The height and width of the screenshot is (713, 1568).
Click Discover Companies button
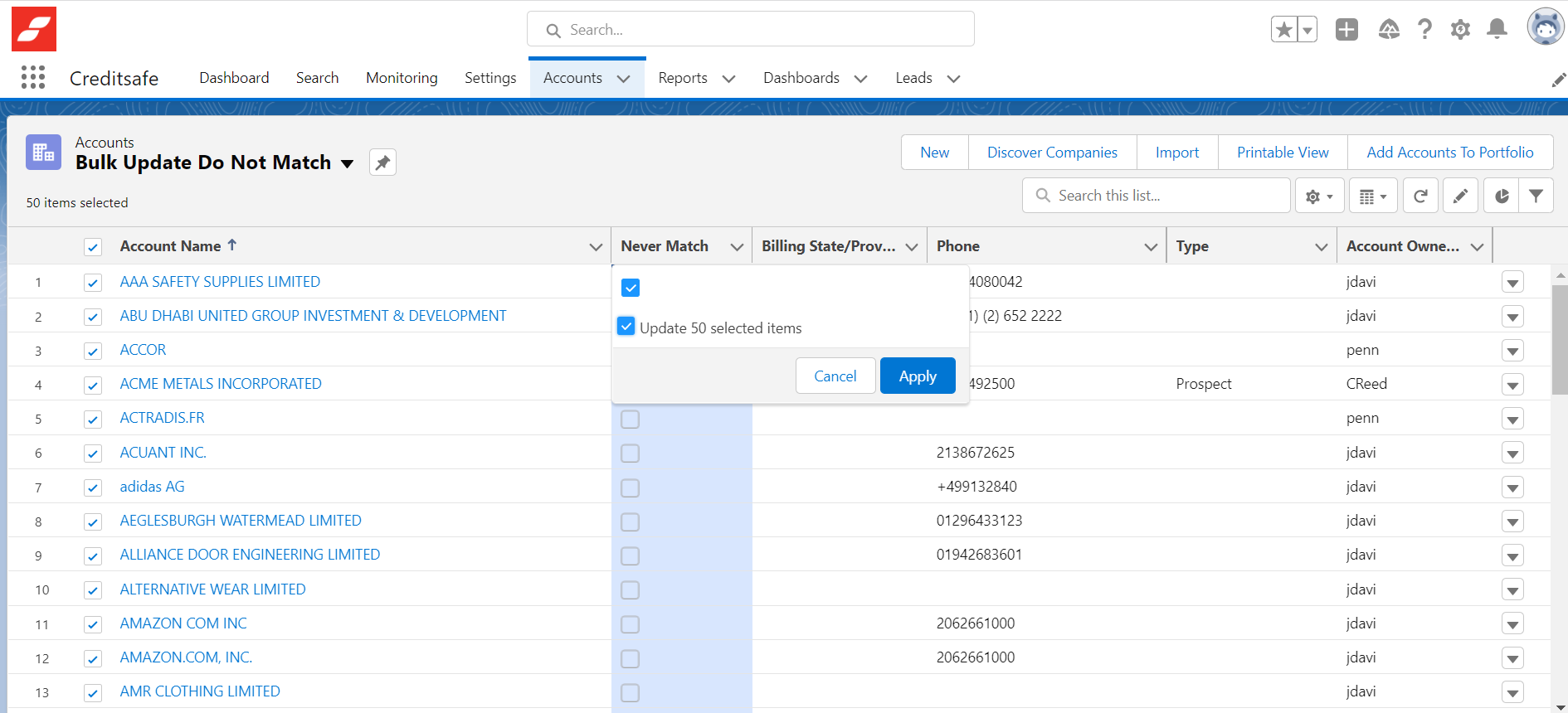click(1052, 153)
